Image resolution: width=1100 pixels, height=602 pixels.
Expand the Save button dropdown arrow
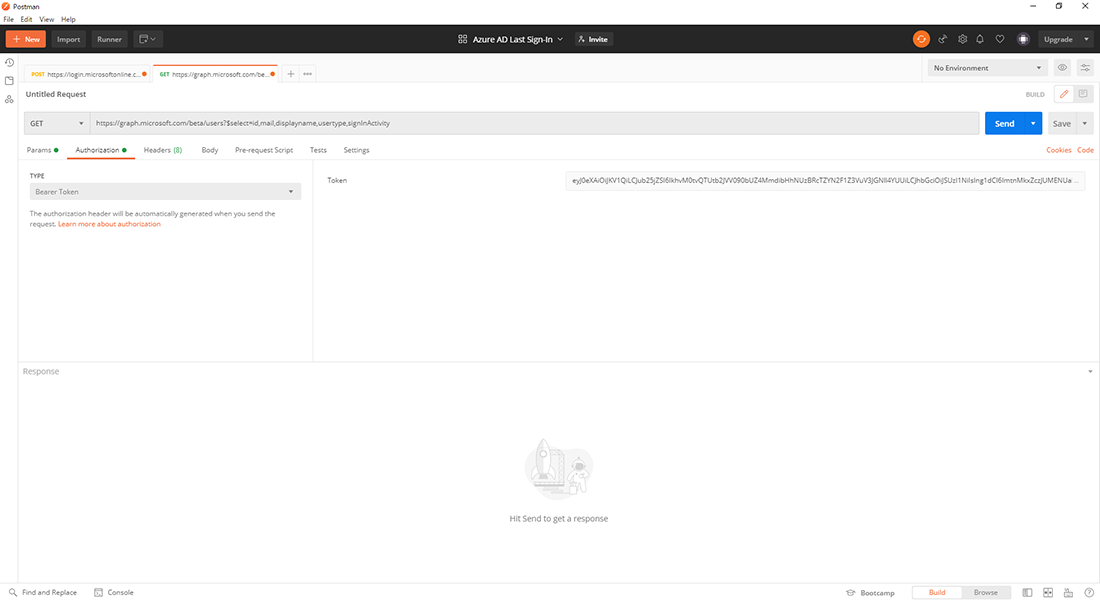[1085, 123]
